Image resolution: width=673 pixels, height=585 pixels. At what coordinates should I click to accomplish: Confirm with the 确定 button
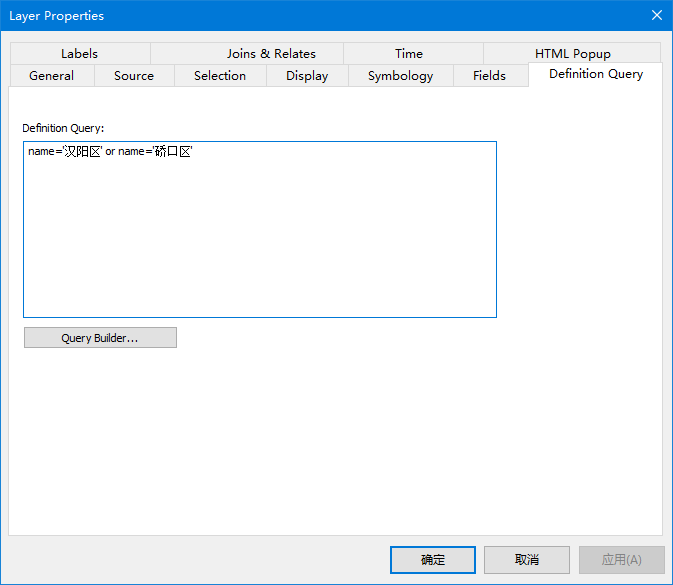[x=433, y=560]
